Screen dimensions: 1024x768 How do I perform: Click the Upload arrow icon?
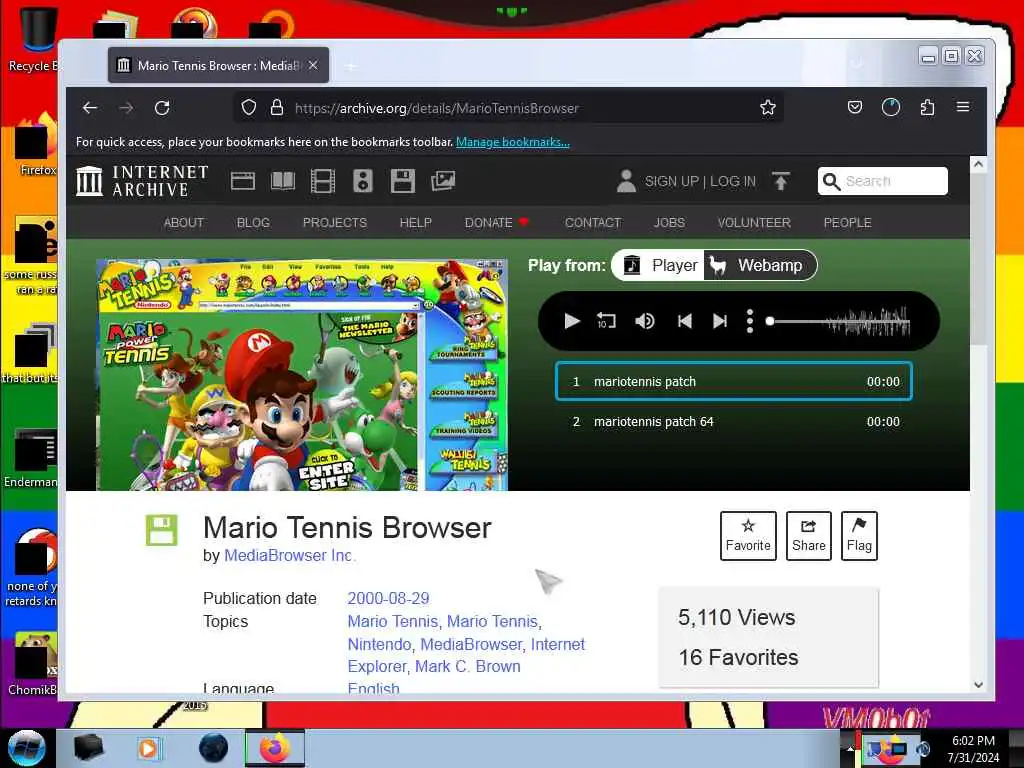(x=780, y=181)
